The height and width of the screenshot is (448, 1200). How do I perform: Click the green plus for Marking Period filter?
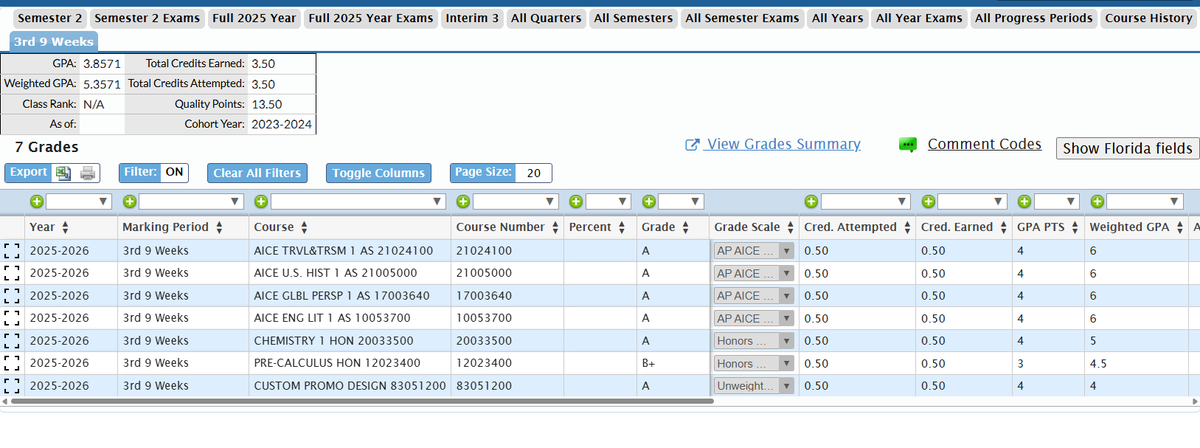[x=129, y=201]
